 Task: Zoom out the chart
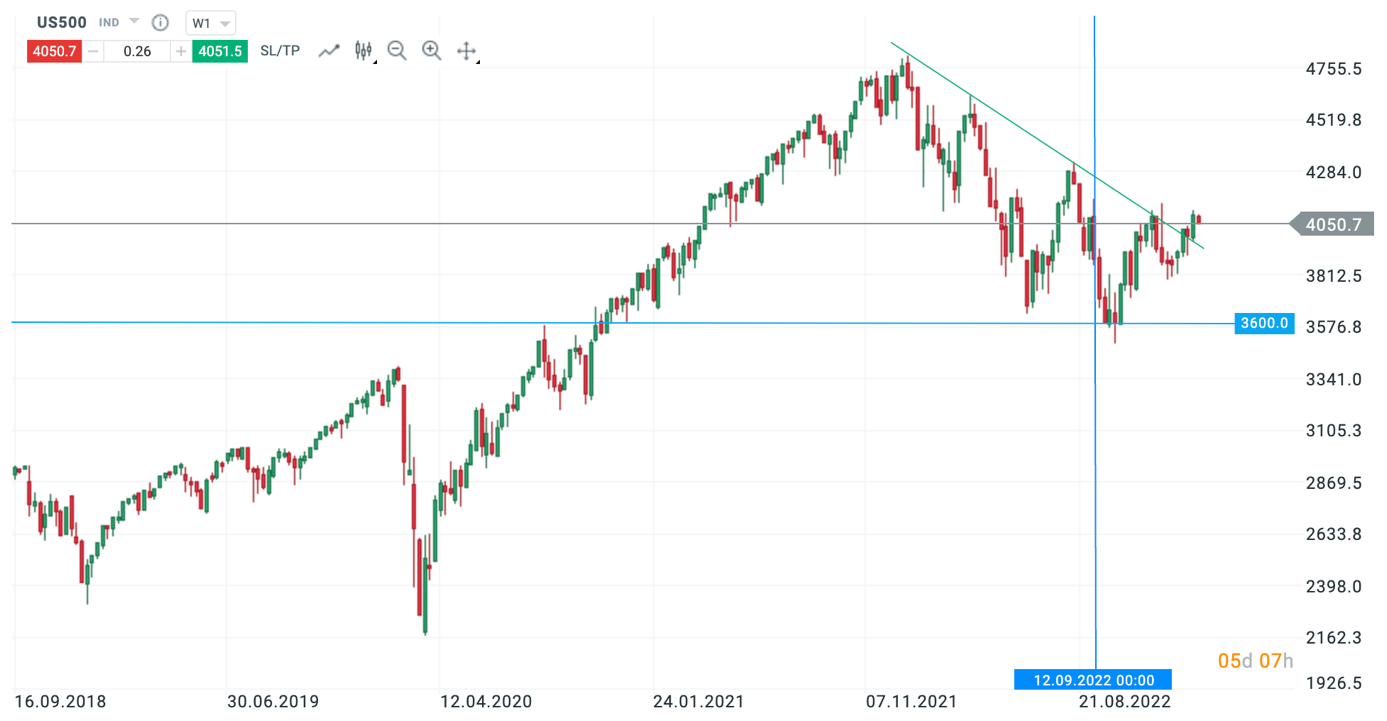click(397, 51)
